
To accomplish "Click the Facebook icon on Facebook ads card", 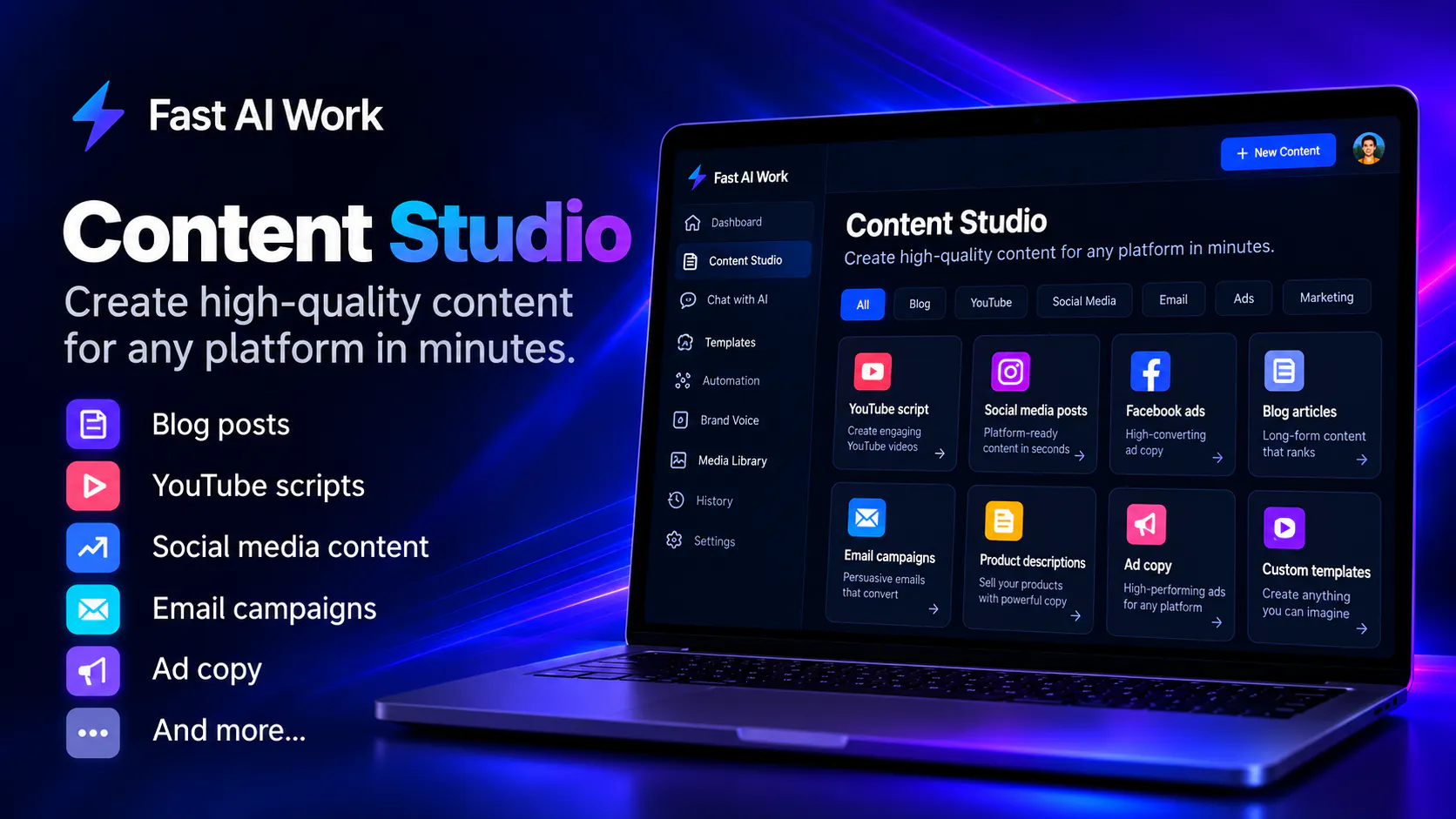I will click(1149, 373).
